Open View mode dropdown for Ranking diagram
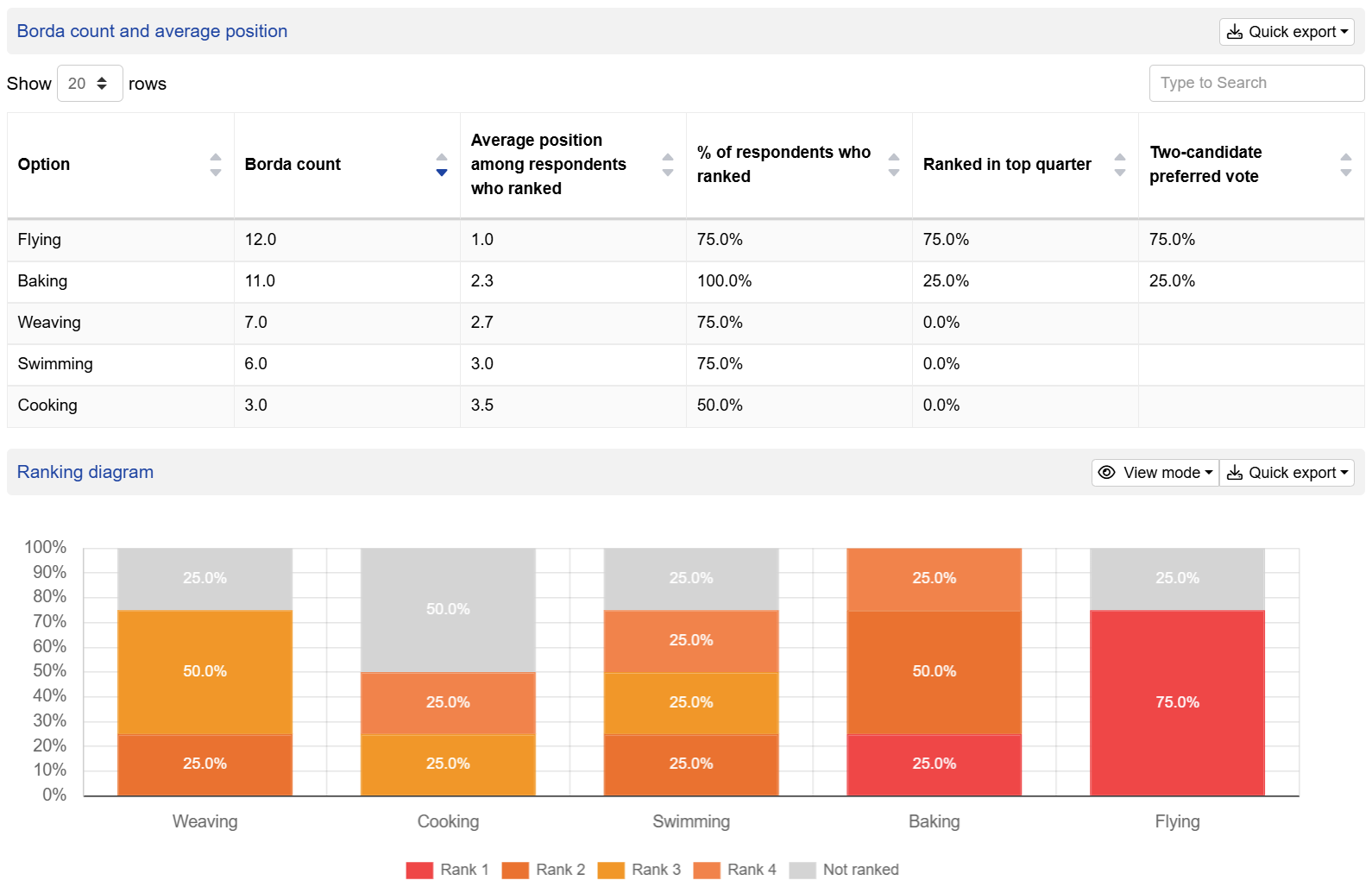This screenshot has width=1372, height=893. pyautogui.click(x=1155, y=473)
